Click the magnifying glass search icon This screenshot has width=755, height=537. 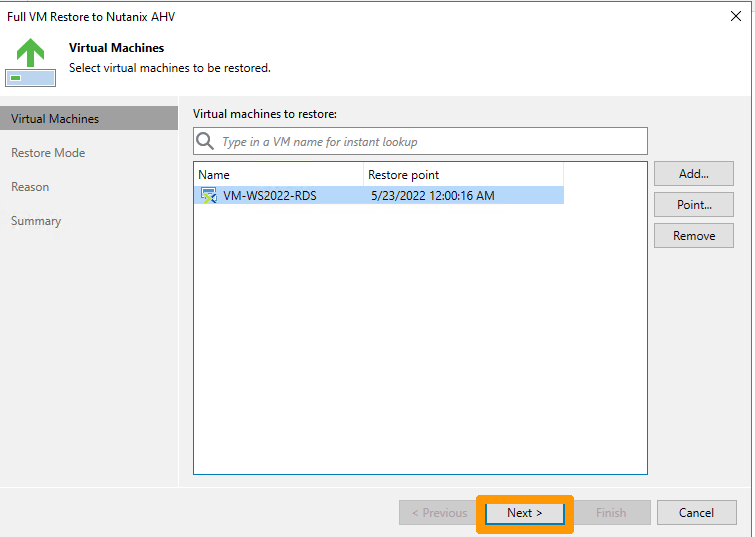point(205,141)
